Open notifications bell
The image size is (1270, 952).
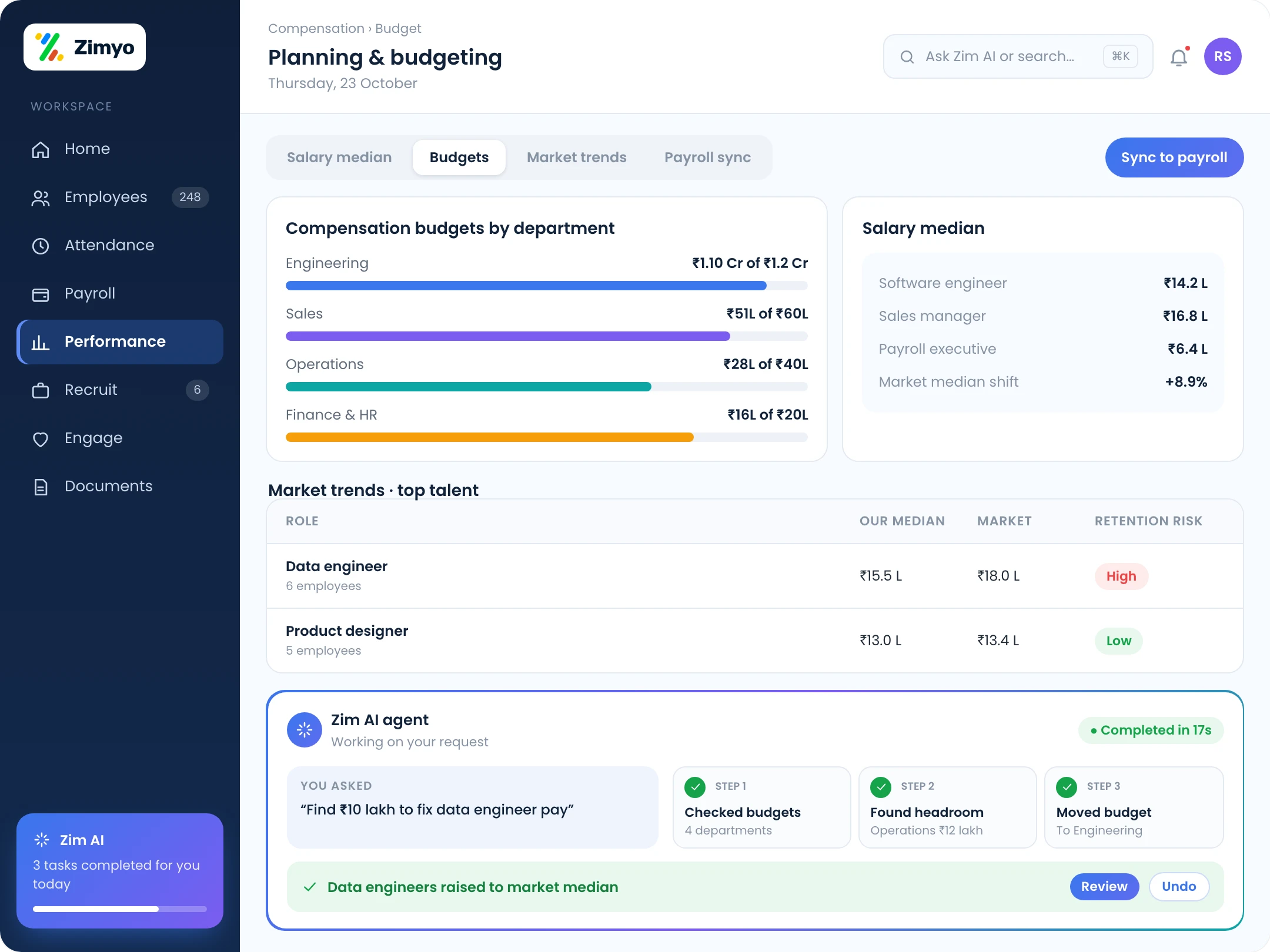1179,57
